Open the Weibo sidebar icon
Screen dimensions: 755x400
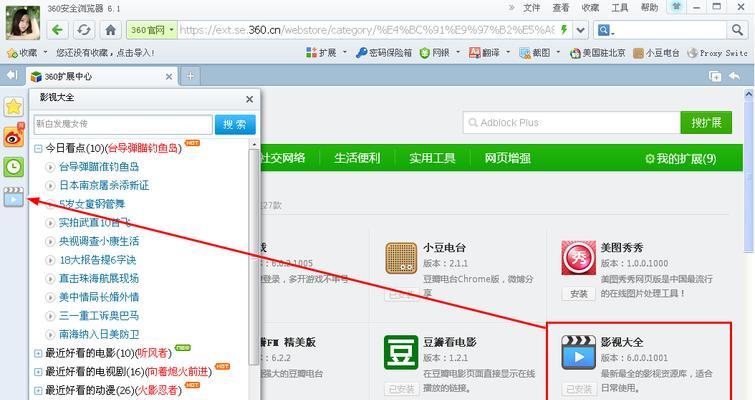coord(13,137)
